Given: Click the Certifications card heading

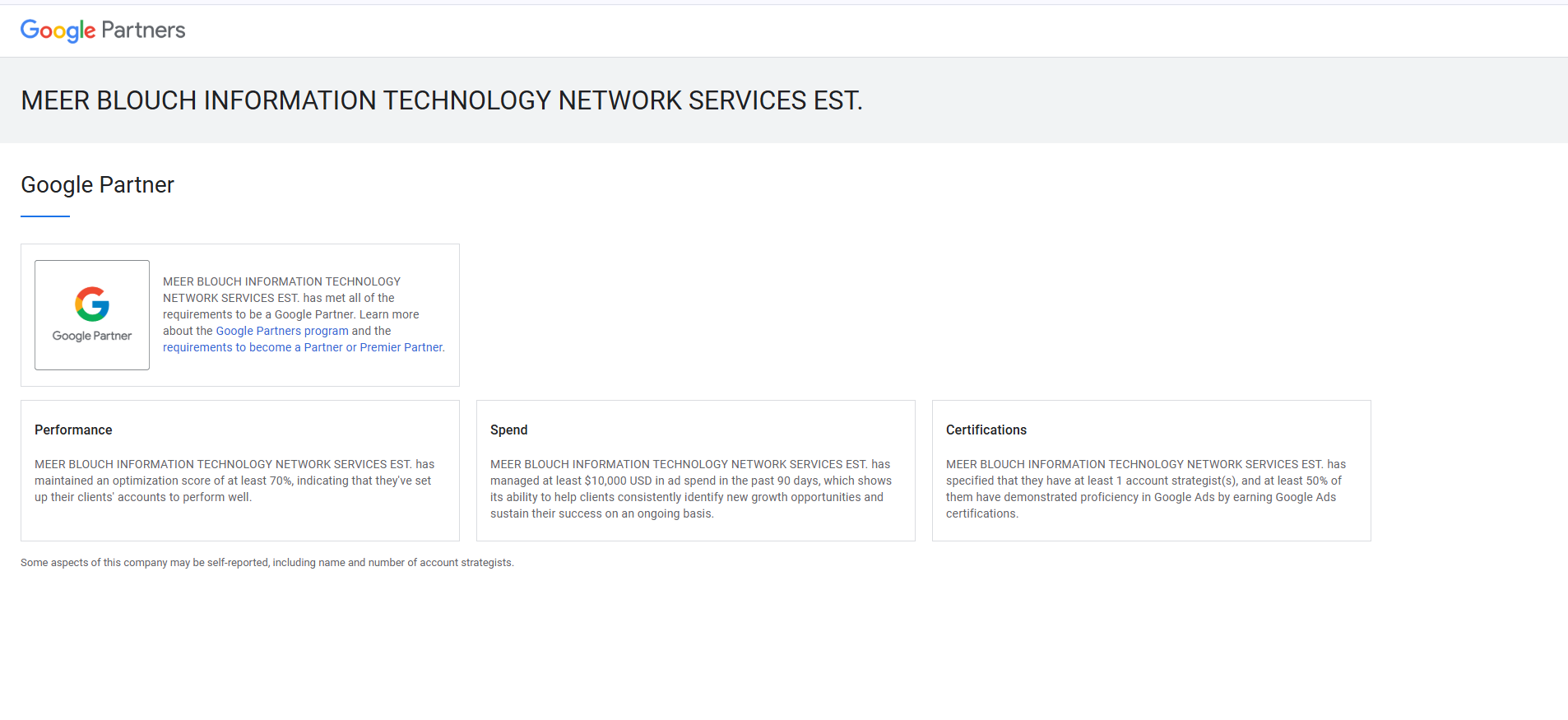Looking at the screenshot, I should click(986, 430).
